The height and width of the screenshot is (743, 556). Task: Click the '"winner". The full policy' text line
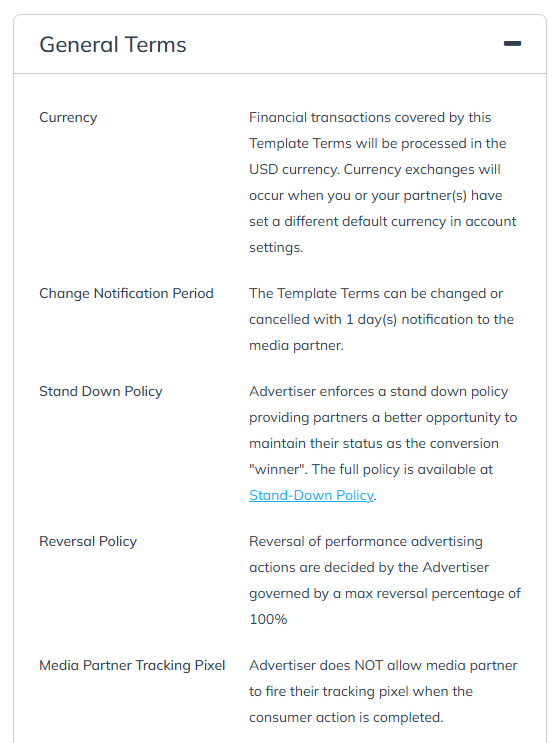pos(371,469)
